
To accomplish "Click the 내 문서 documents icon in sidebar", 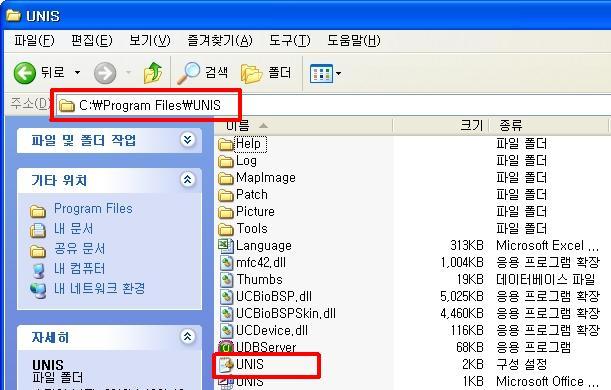I will pos(38,230).
